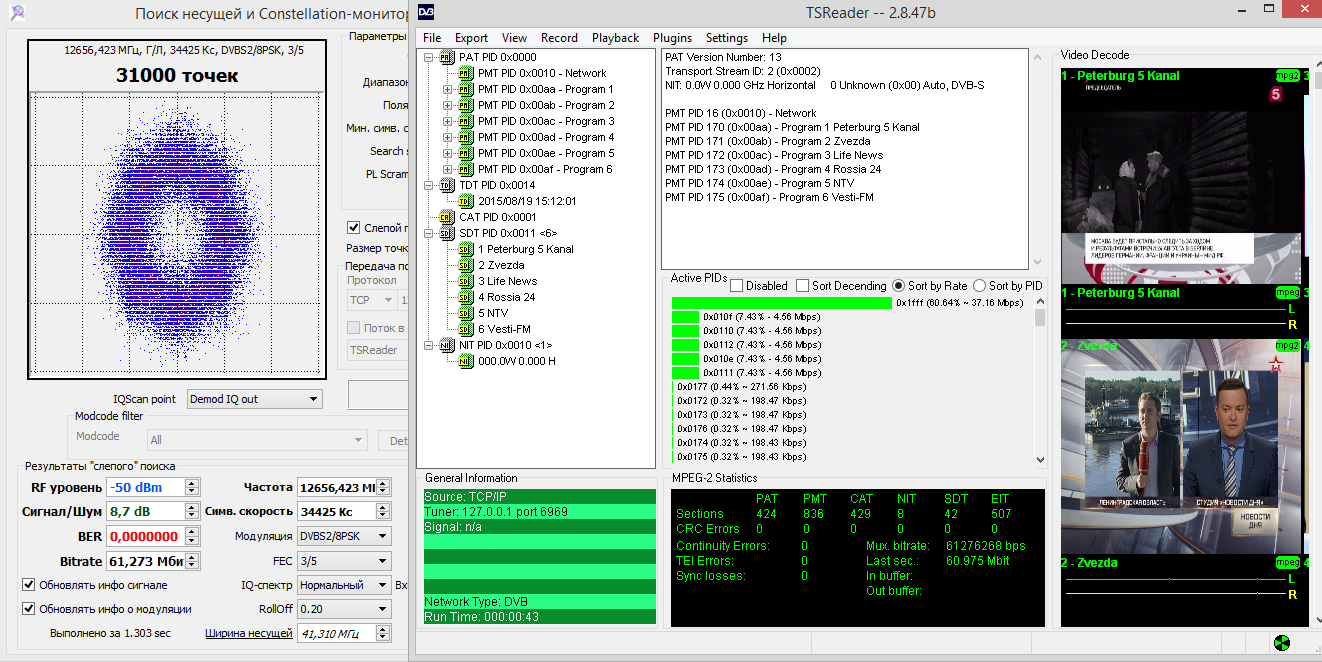The height and width of the screenshot is (662, 1322).
Task: Click the TDT icon beside 2015/08/19 timestamp
Action: [x=465, y=201]
